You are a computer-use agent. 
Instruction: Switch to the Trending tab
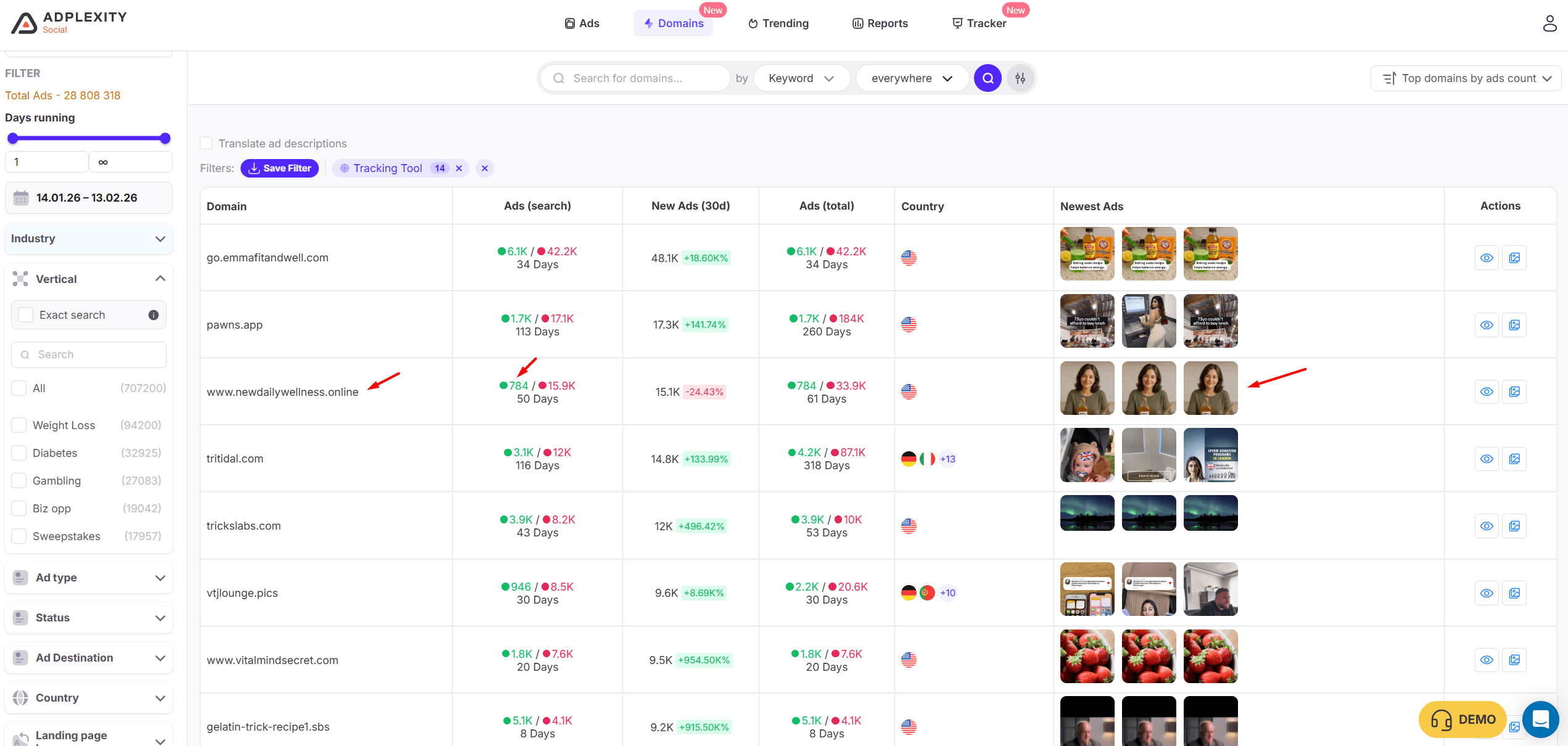[x=778, y=23]
